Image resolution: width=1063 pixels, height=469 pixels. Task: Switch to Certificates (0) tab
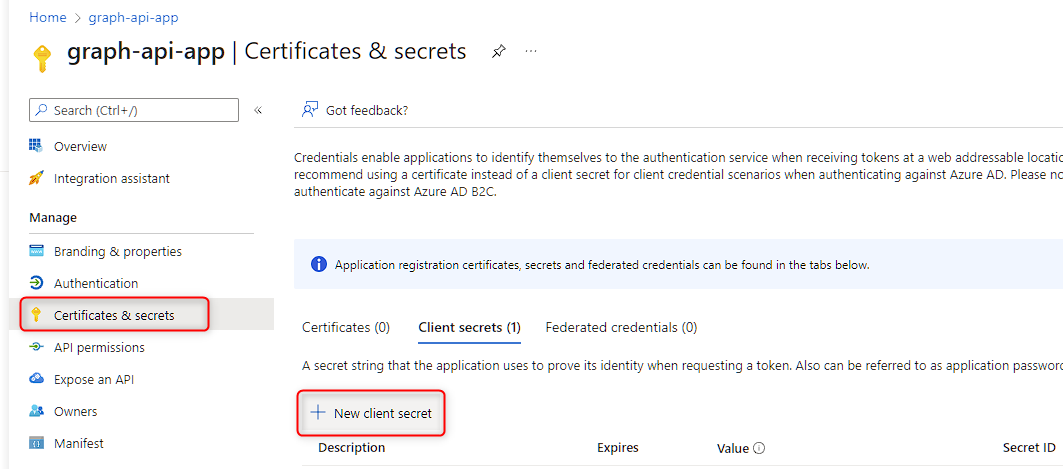click(346, 327)
